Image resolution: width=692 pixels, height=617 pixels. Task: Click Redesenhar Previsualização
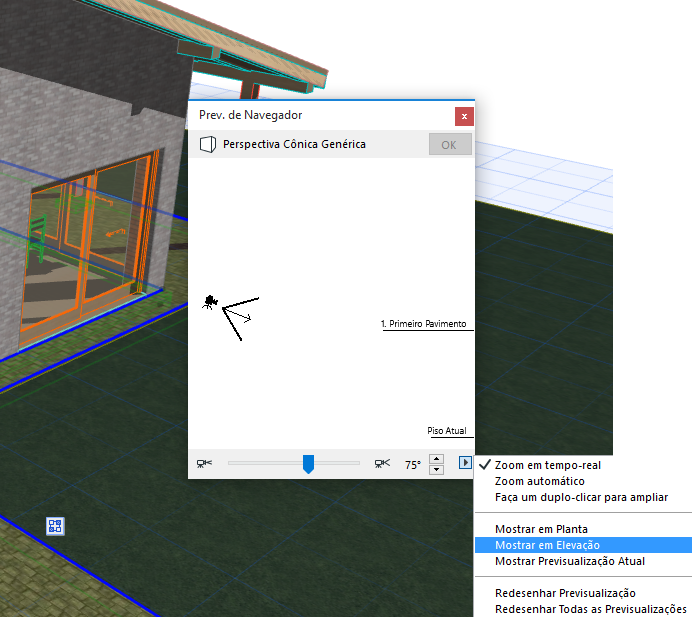[565, 593]
